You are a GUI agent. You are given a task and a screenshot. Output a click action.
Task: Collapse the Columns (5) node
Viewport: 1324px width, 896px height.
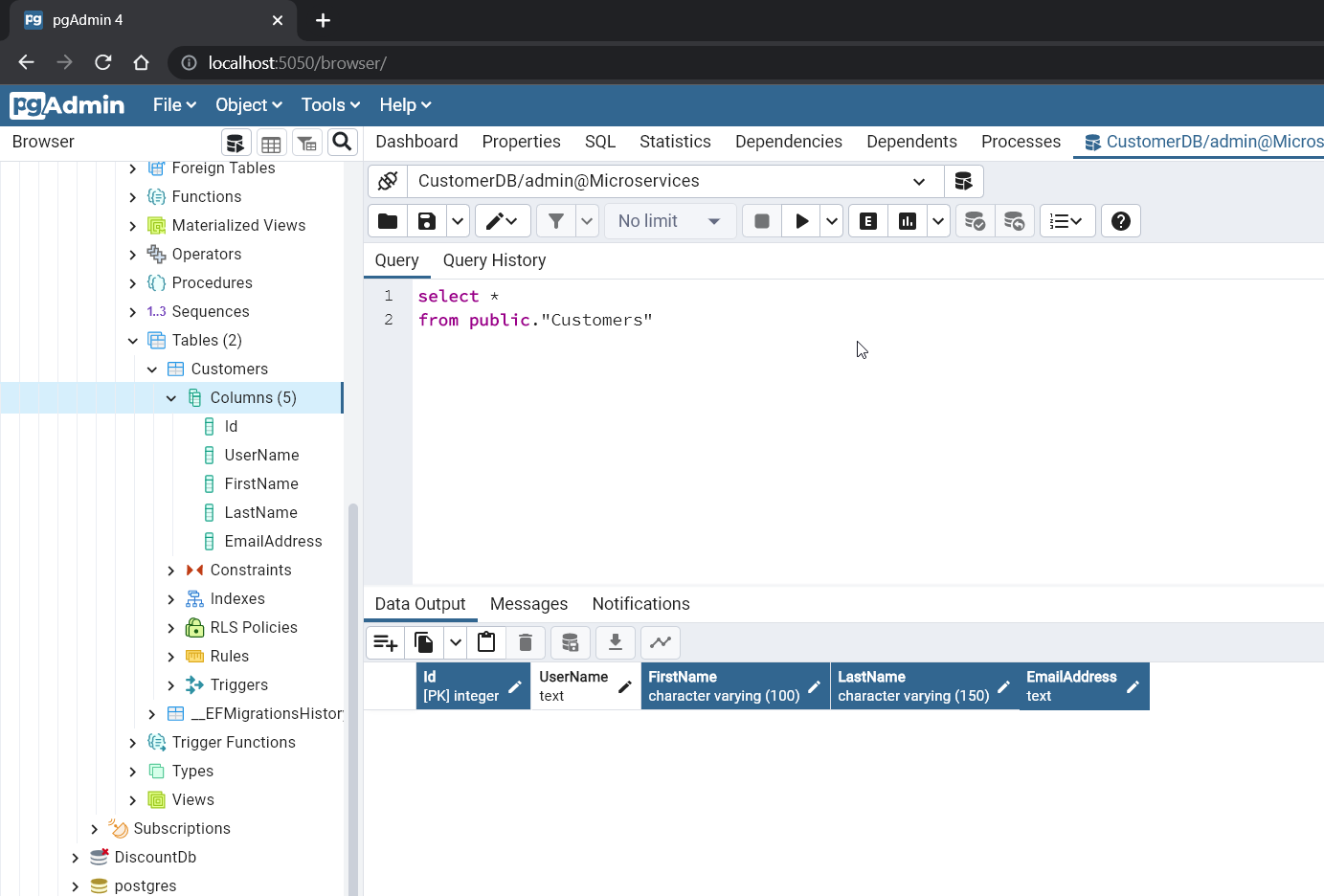[x=171, y=398]
